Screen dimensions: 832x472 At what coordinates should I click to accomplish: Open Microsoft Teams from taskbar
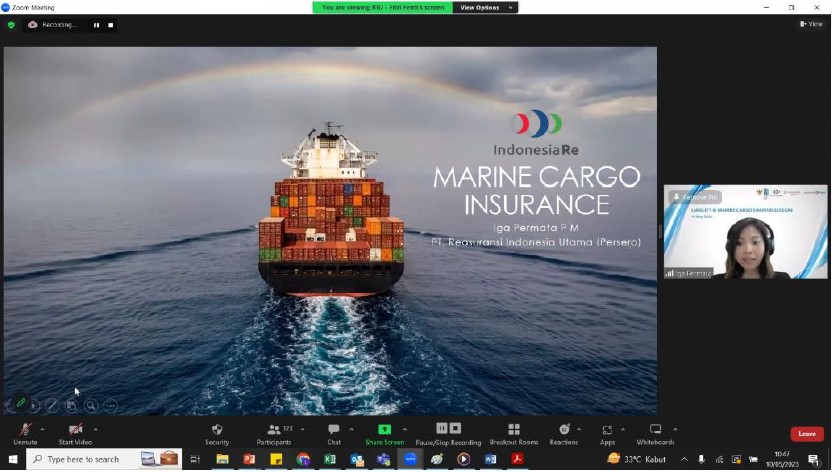tap(383, 459)
